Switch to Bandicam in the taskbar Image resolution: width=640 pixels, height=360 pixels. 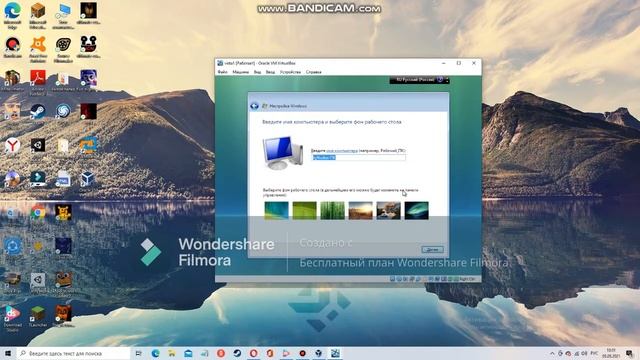(302, 353)
